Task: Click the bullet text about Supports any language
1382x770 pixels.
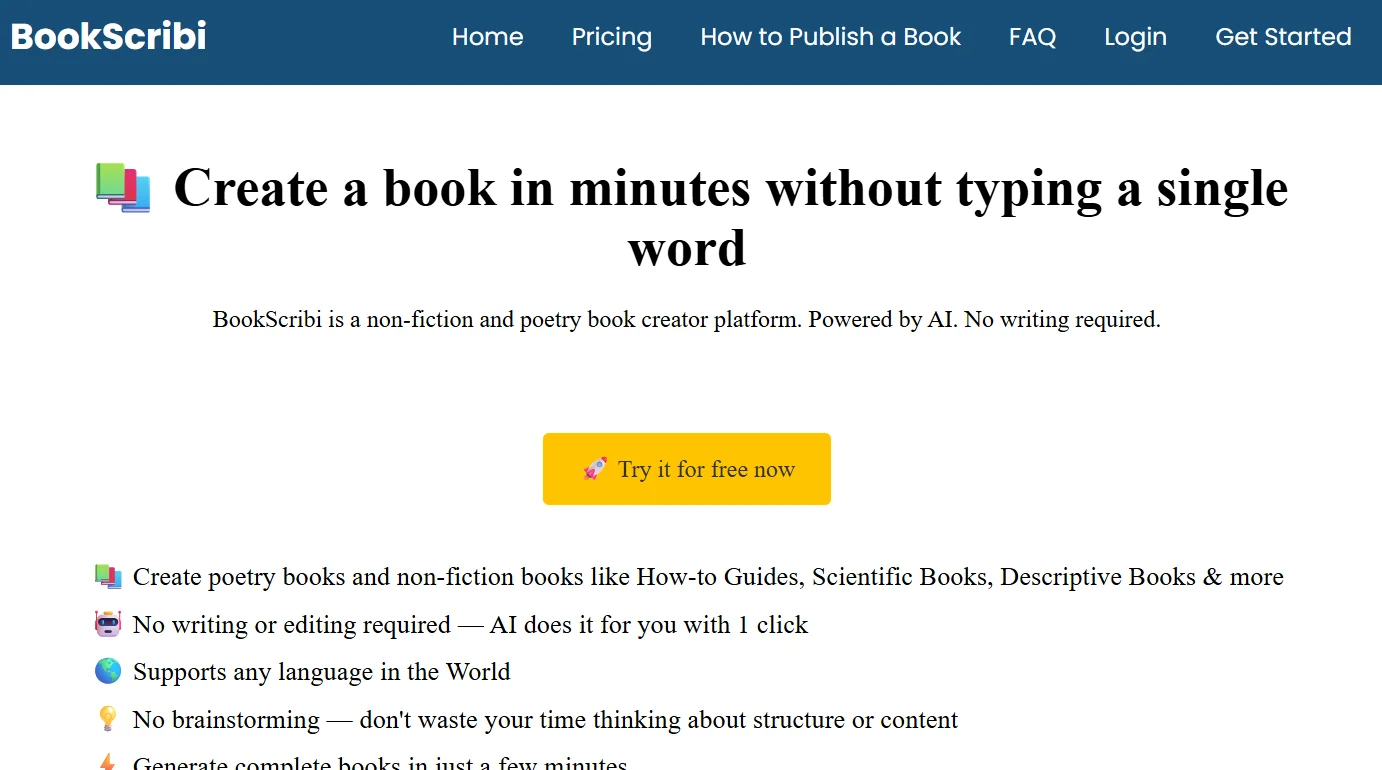Action: tap(322, 671)
